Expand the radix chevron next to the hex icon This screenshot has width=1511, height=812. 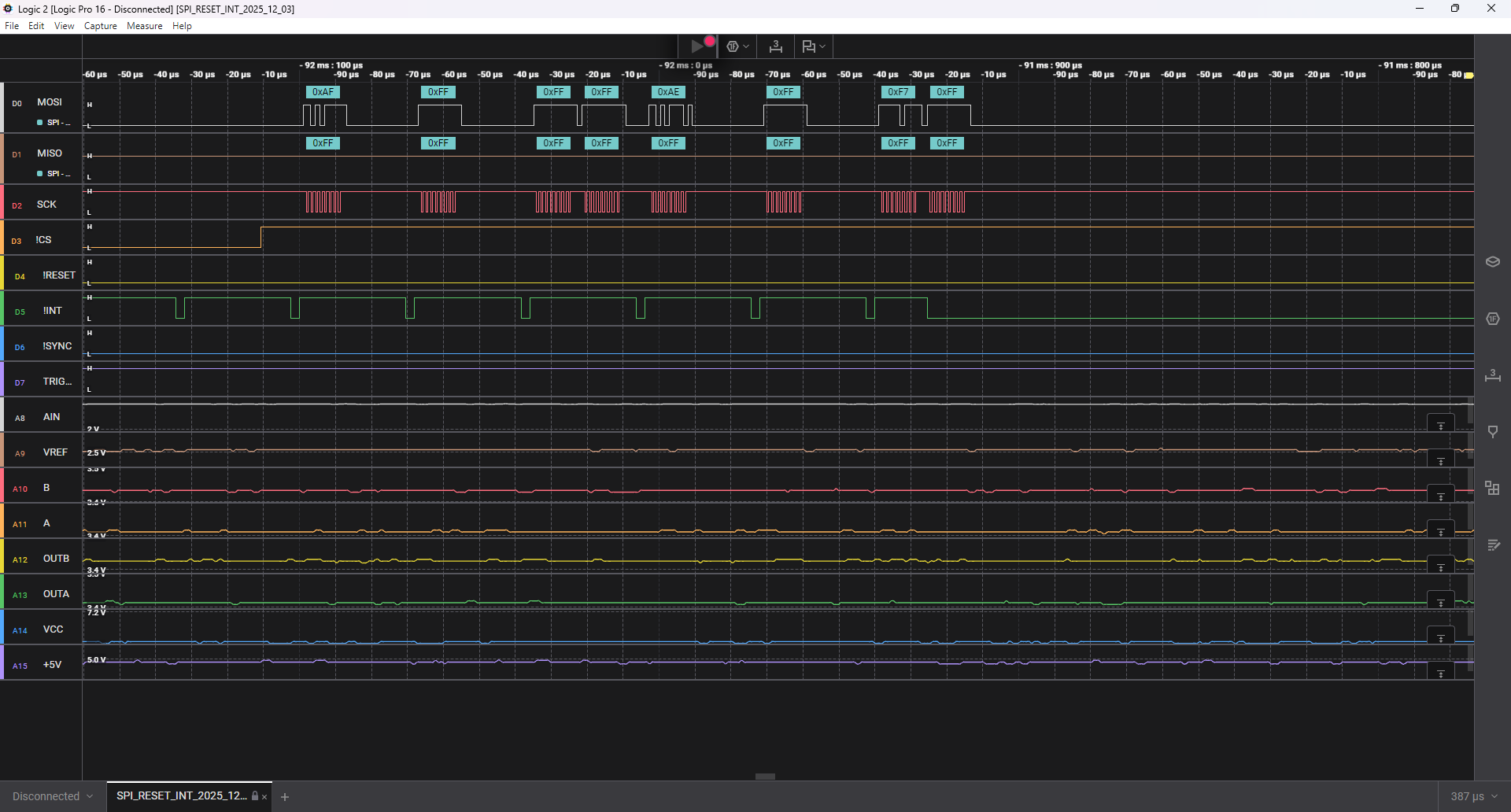747,46
